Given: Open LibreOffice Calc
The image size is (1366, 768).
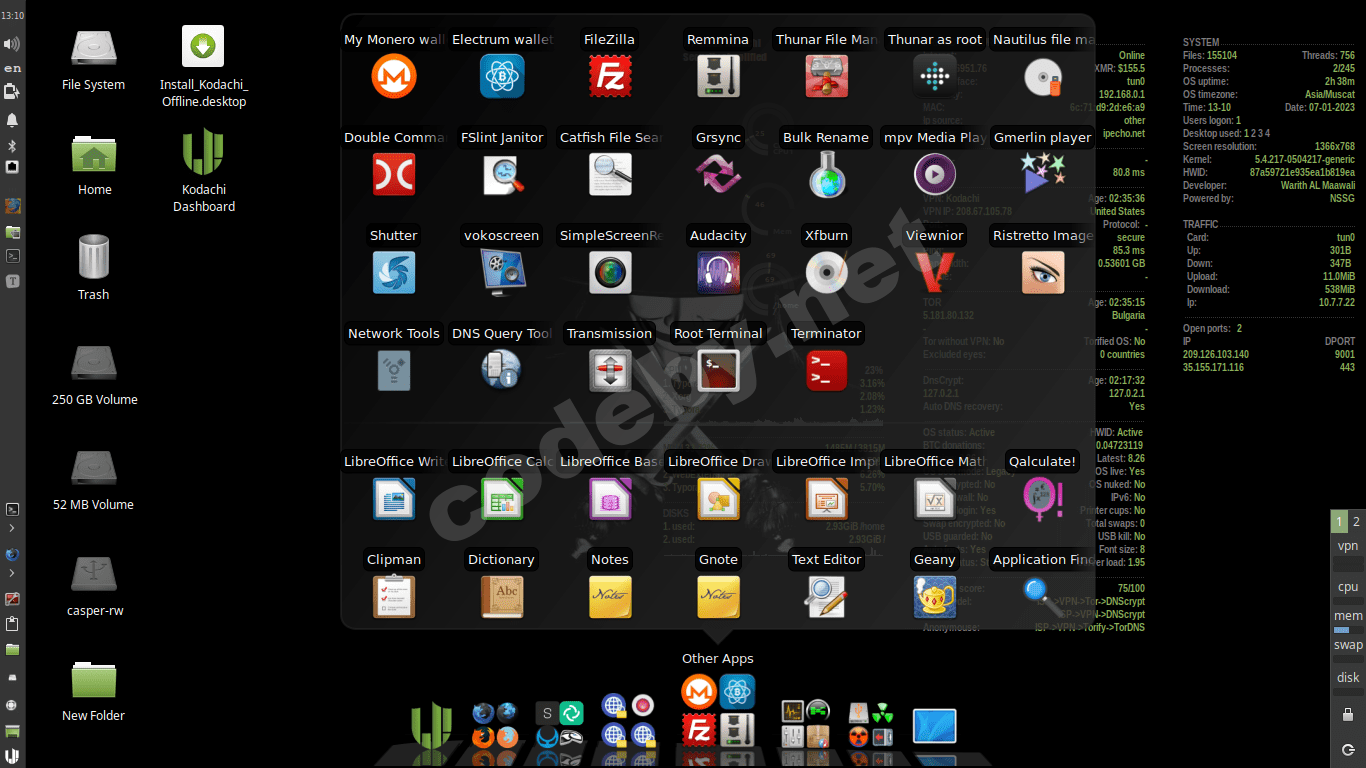Looking at the screenshot, I should 501,498.
